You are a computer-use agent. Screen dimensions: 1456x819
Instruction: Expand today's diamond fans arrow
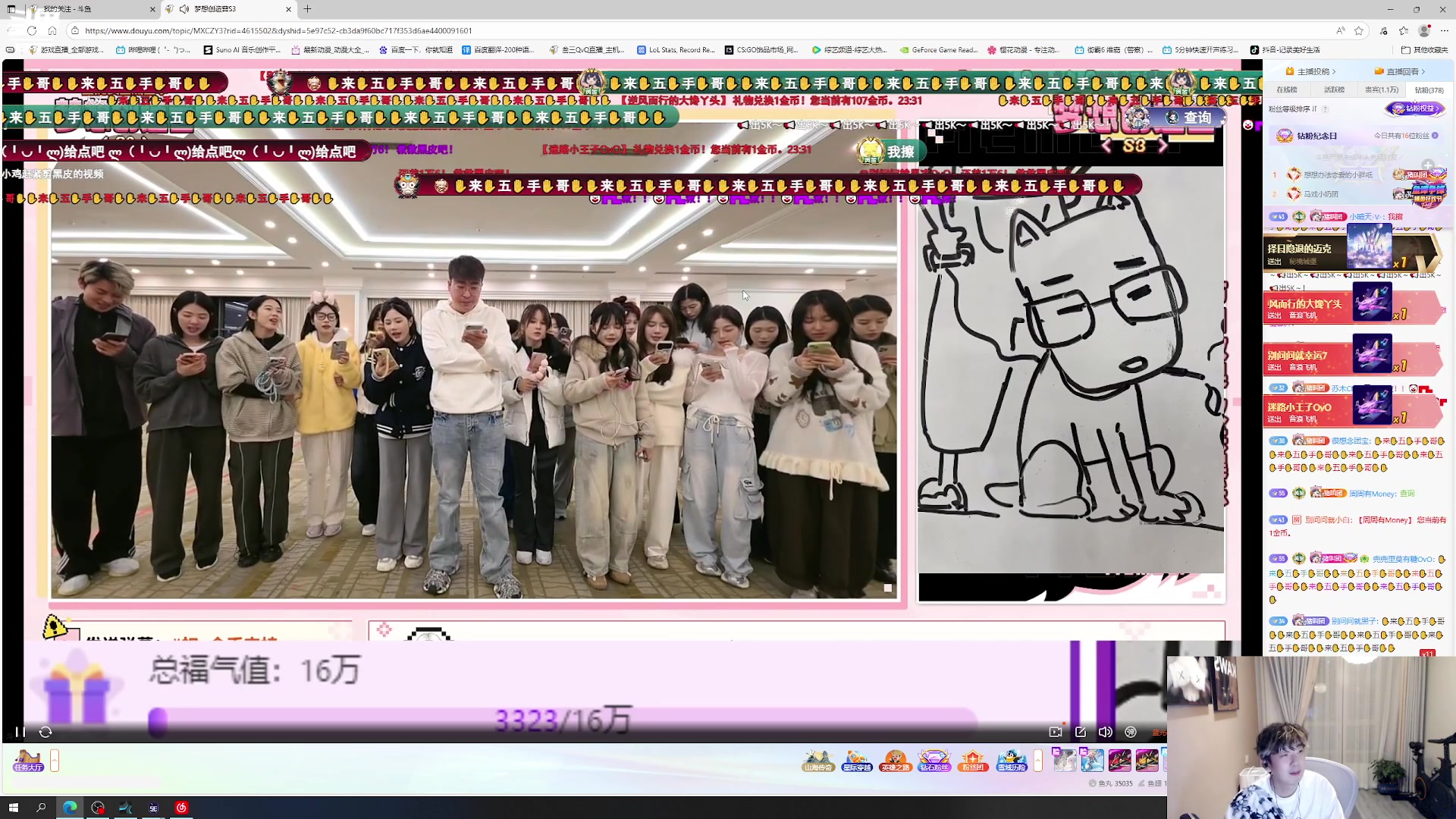click(x=1435, y=136)
